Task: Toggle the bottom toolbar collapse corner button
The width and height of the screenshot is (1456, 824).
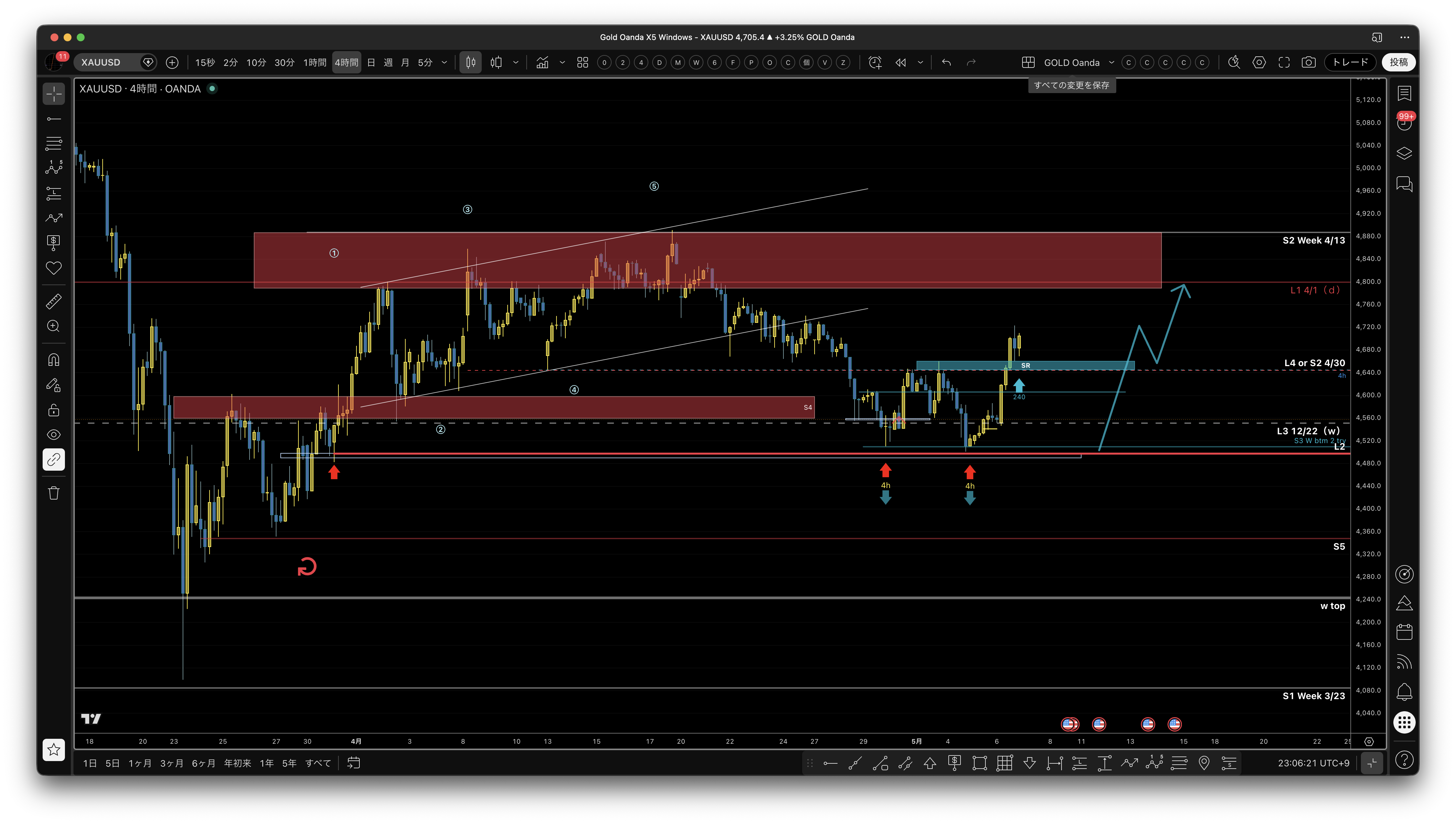Action: (x=1372, y=763)
